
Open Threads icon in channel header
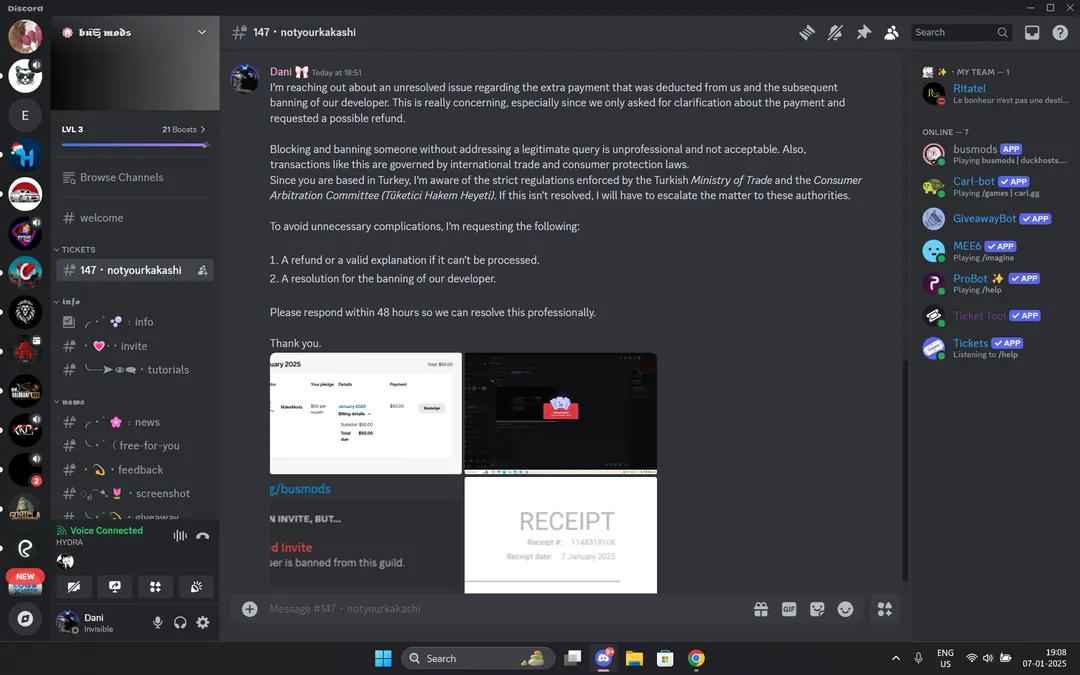pos(807,32)
